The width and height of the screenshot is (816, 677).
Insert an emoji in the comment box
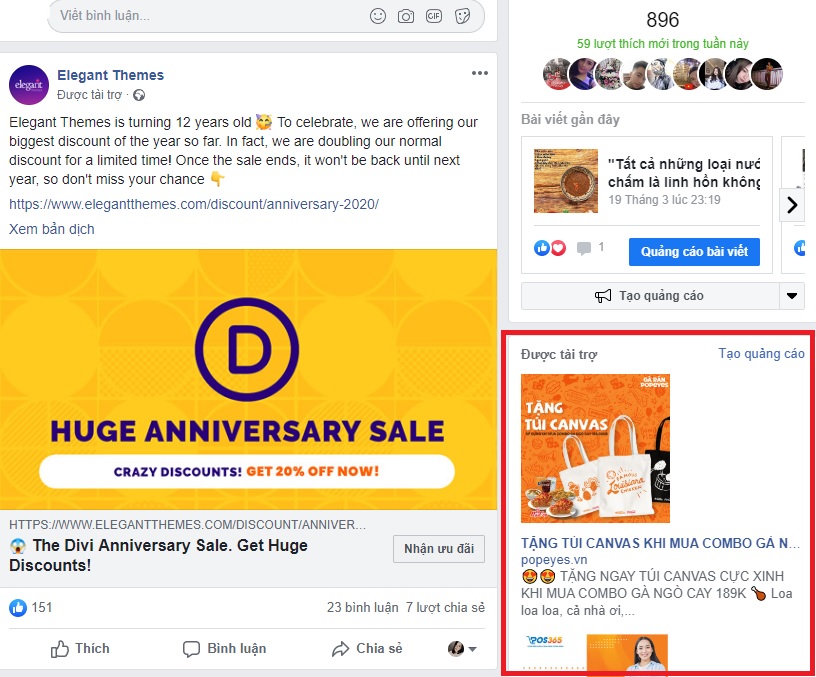click(x=378, y=16)
